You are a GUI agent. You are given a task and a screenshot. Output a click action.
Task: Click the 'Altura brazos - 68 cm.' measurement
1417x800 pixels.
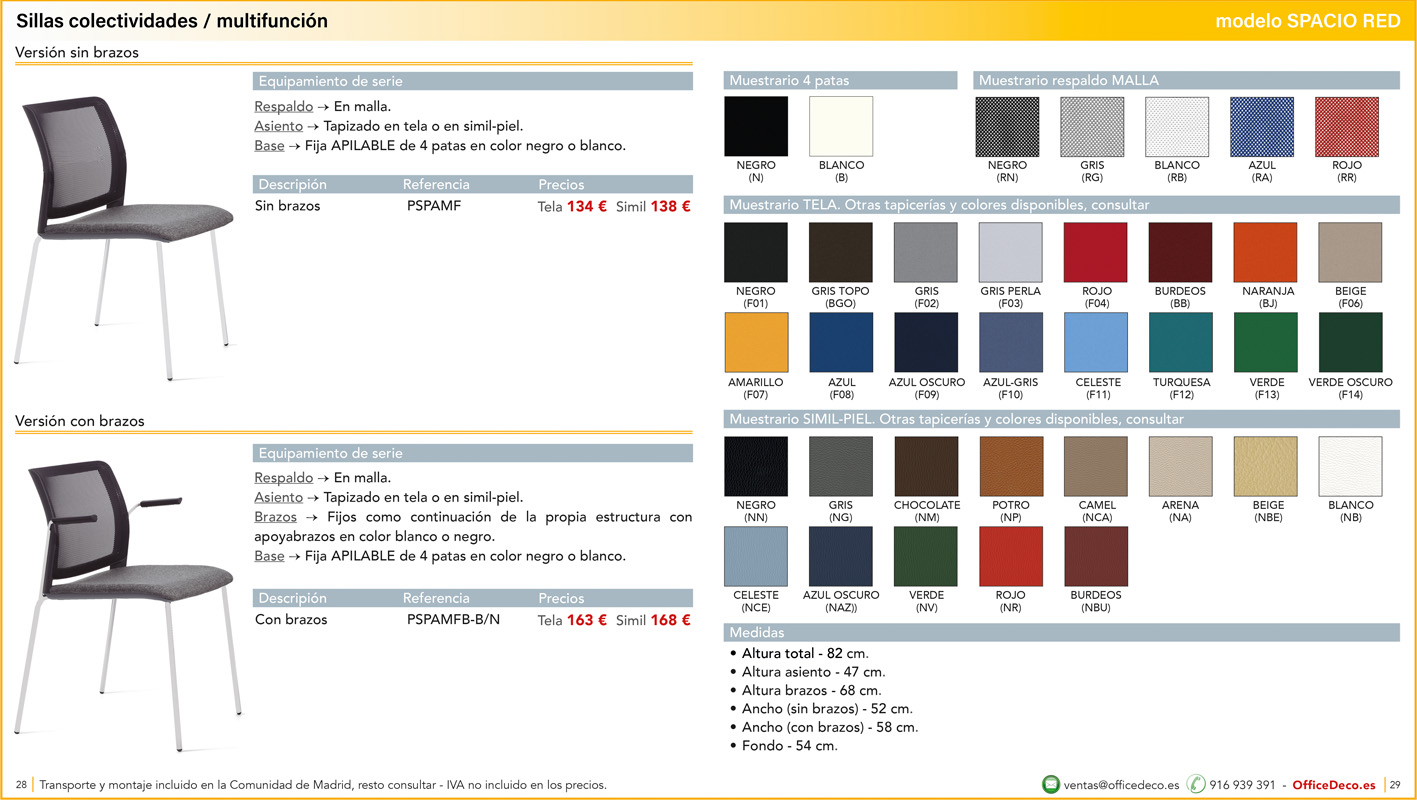coord(811,690)
